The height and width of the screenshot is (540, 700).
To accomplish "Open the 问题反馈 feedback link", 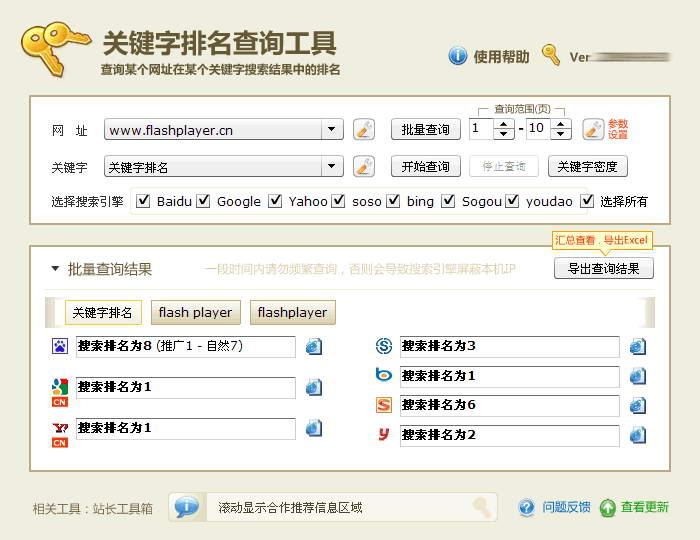I will [x=566, y=507].
